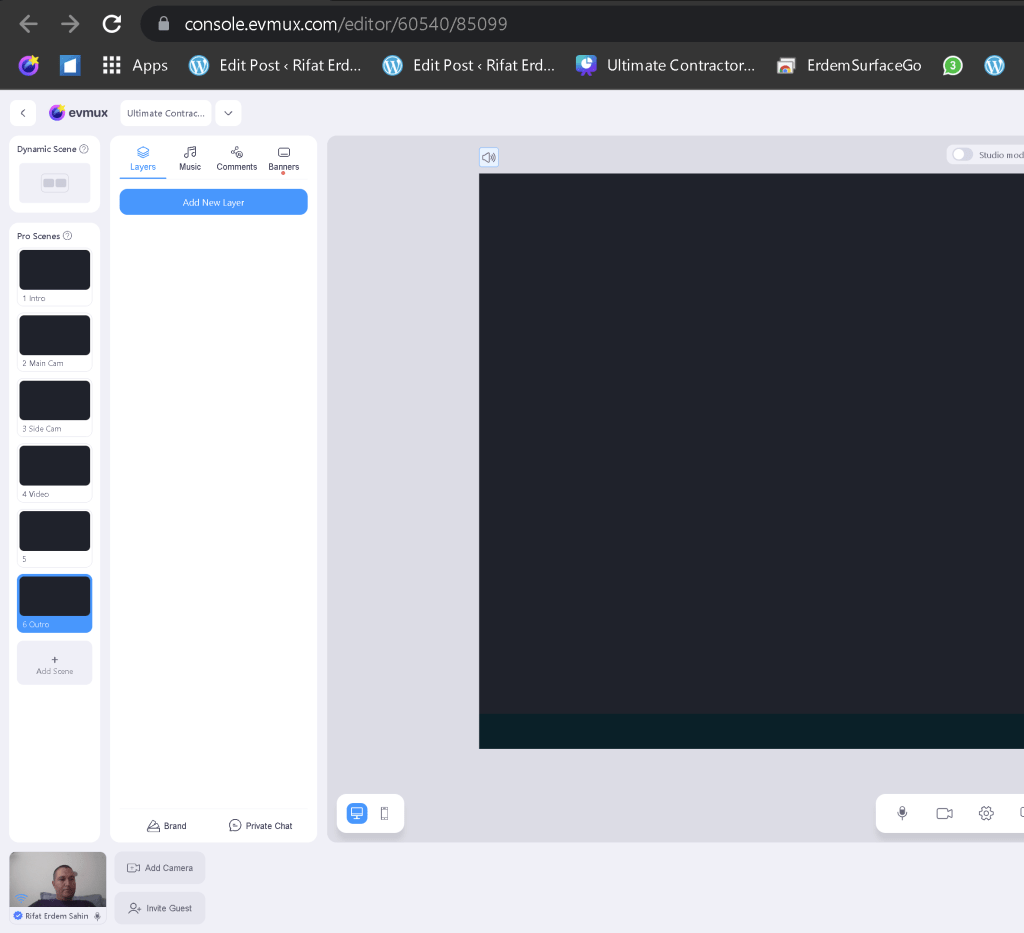1024x933 pixels.
Task: Select the 2 Main Cam scene
Action: click(x=55, y=342)
